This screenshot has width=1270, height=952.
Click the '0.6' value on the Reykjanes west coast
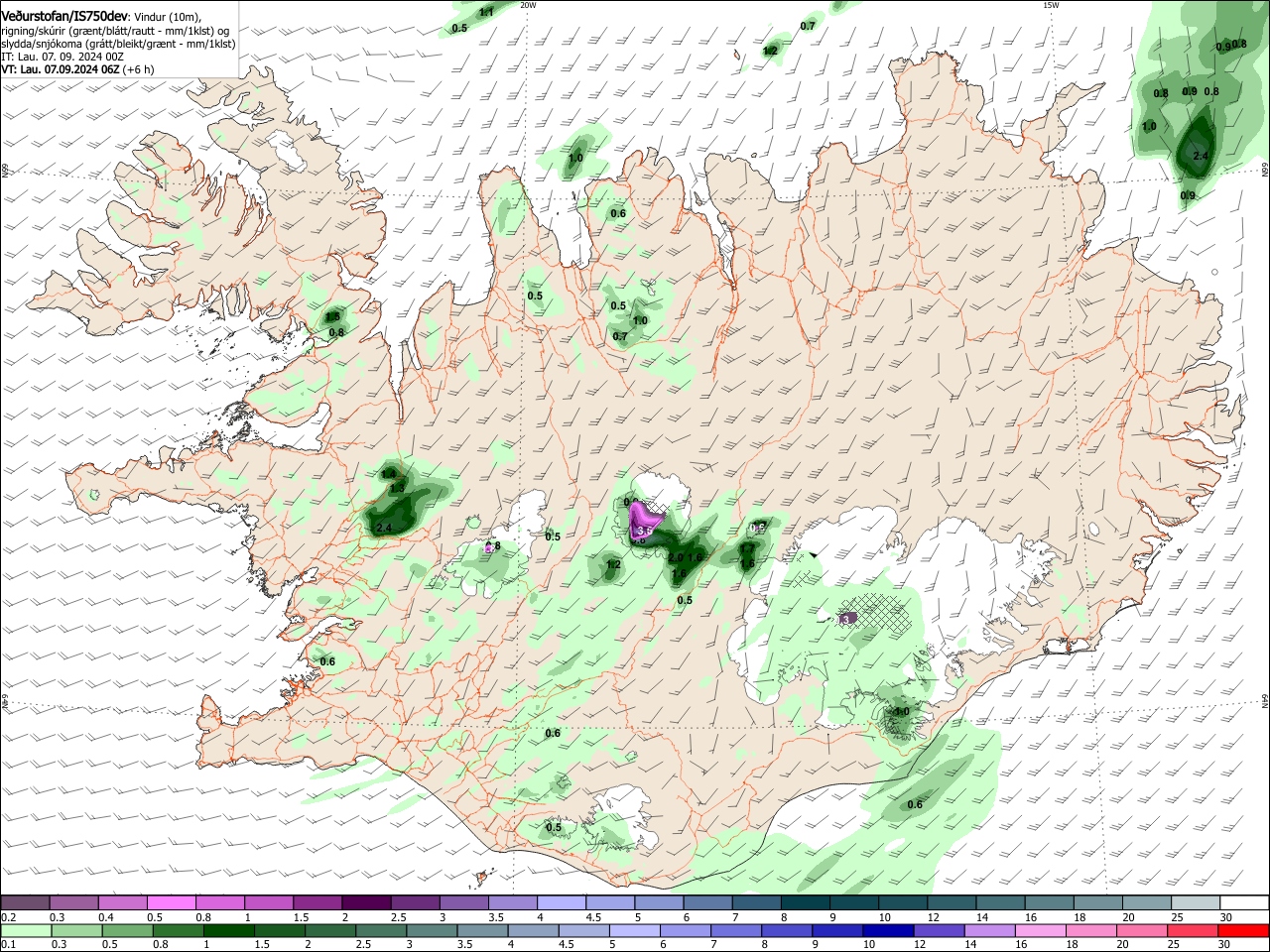pyautogui.click(x=327, y=661)
